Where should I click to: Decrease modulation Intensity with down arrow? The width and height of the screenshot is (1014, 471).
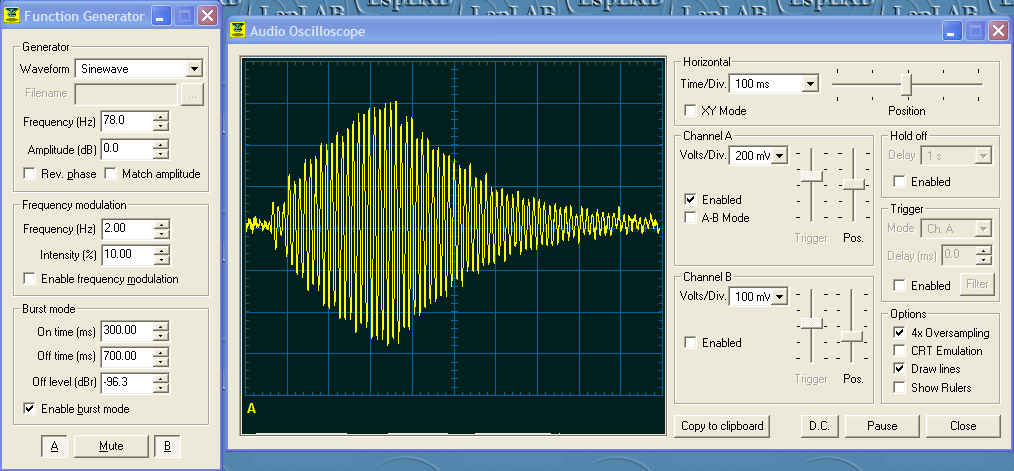pos(161,259)
